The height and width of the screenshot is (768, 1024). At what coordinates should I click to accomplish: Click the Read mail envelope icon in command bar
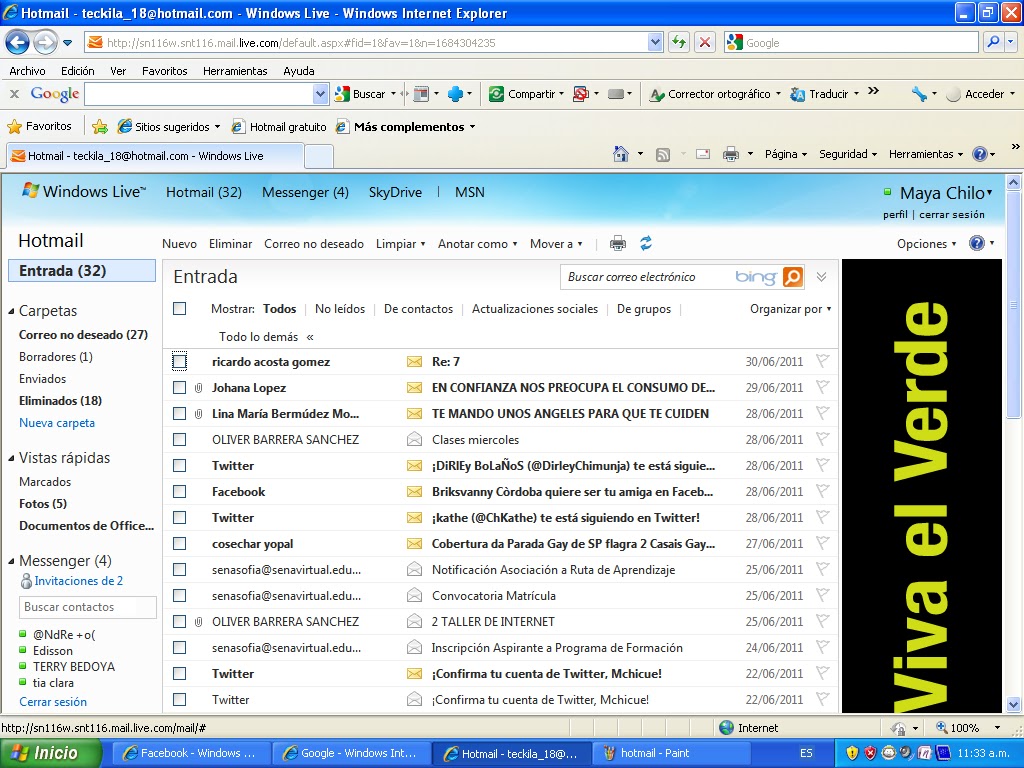pyautogui.click(x=703, y=155)
